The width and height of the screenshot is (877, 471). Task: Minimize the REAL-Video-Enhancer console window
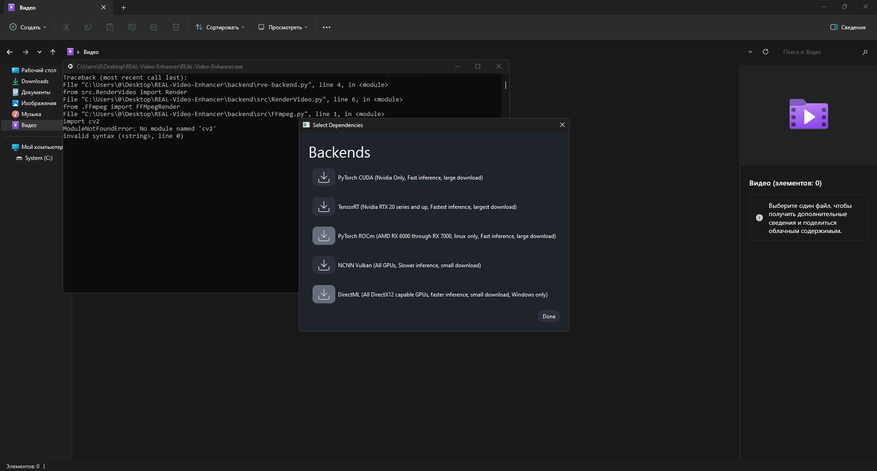click(457, 66)
